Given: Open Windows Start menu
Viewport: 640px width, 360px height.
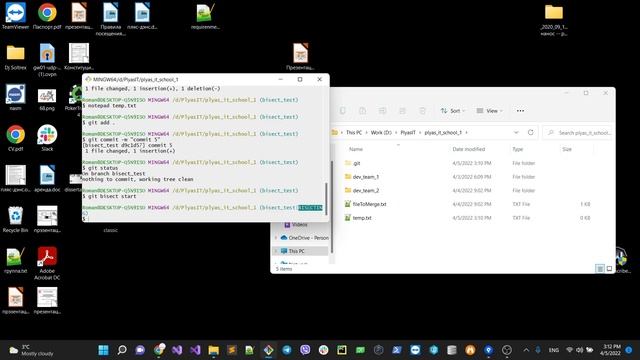Looking at the screenshot, I should [103, 350].
